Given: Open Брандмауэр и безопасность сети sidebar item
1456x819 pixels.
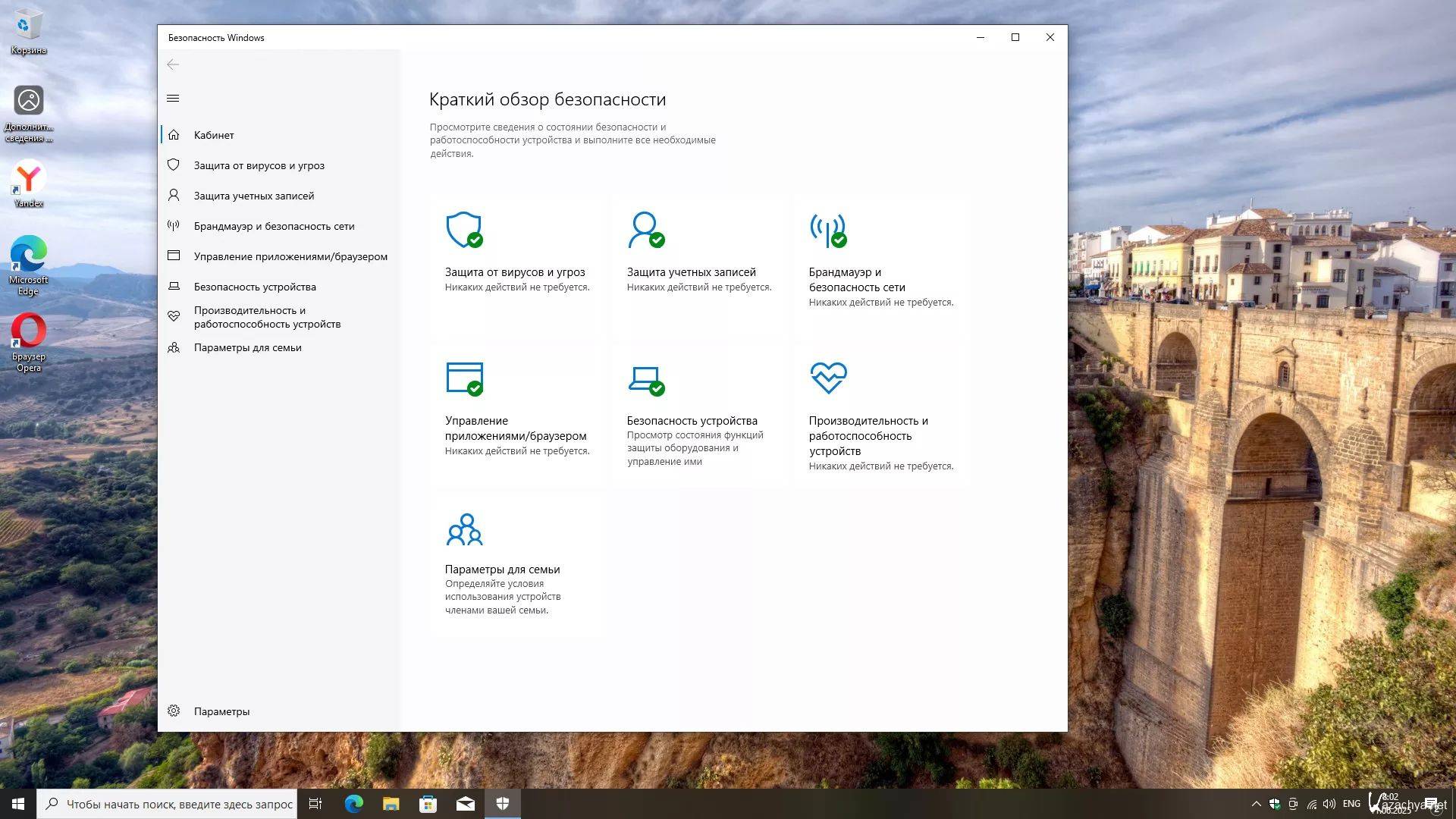Looking at the screenshot, I should point(274,226).
